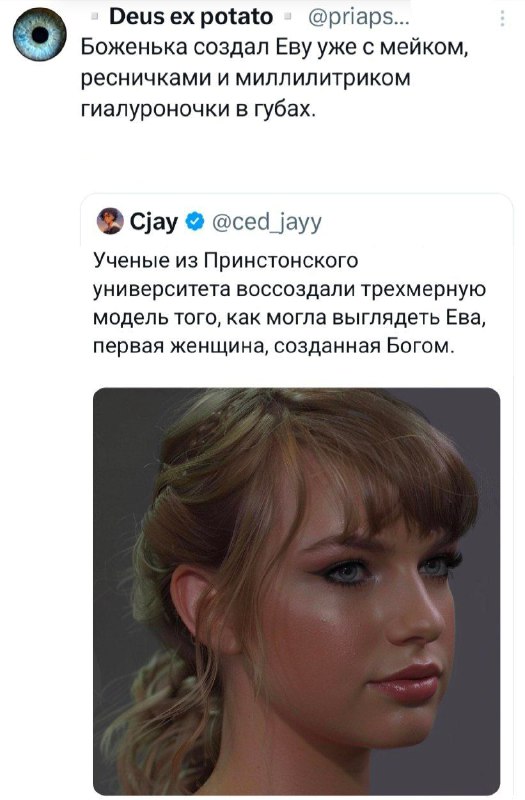Click the small emoji before Deus ex potato
Image resolution: width=525 pixels, height=800 pixels.
[95, 18]
